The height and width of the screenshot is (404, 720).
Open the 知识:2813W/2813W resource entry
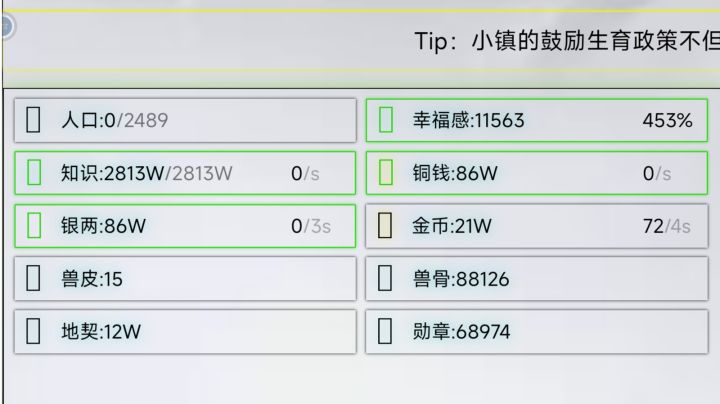[x=146, y=173]
